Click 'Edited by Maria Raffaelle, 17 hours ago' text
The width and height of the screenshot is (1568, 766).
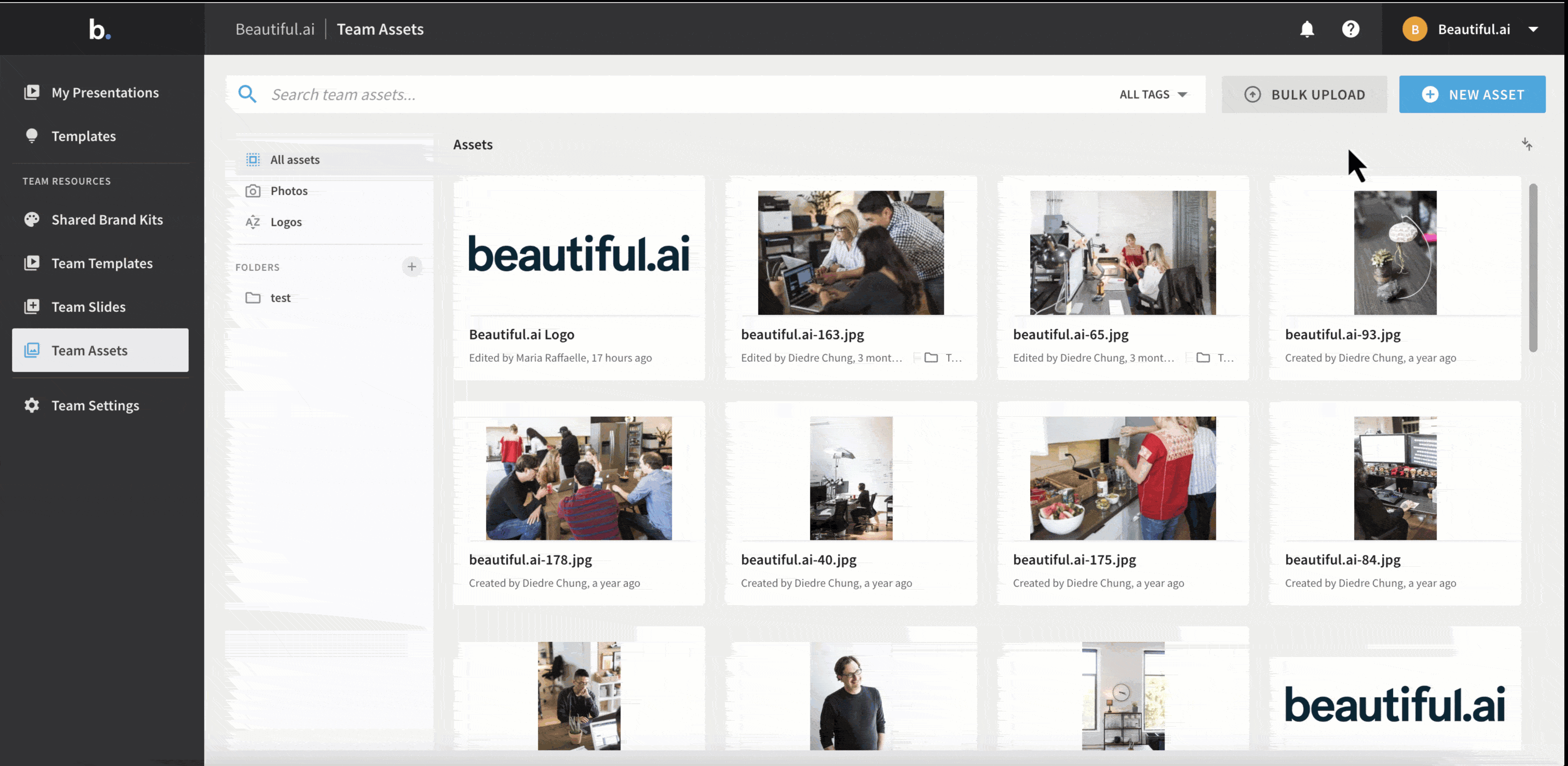pos(560,358)
